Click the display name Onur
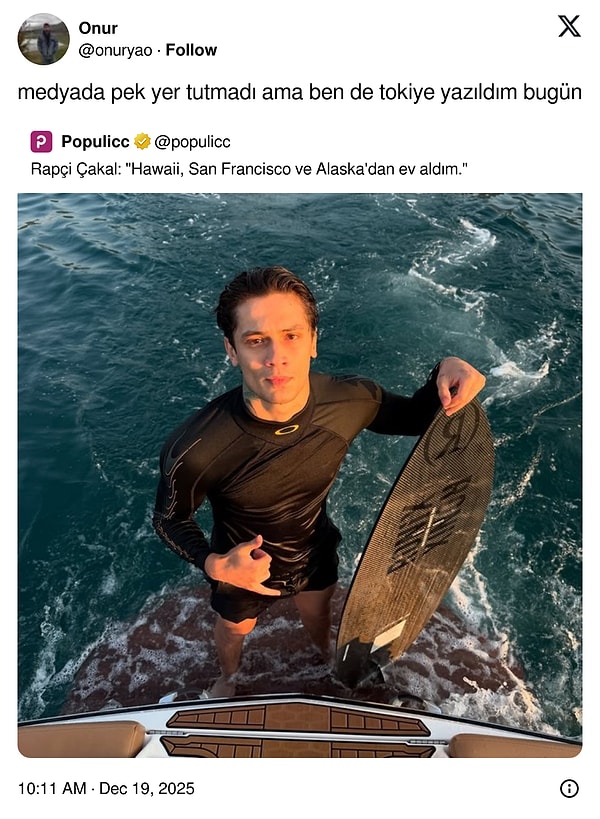600x819 pixels. [98, 28]
